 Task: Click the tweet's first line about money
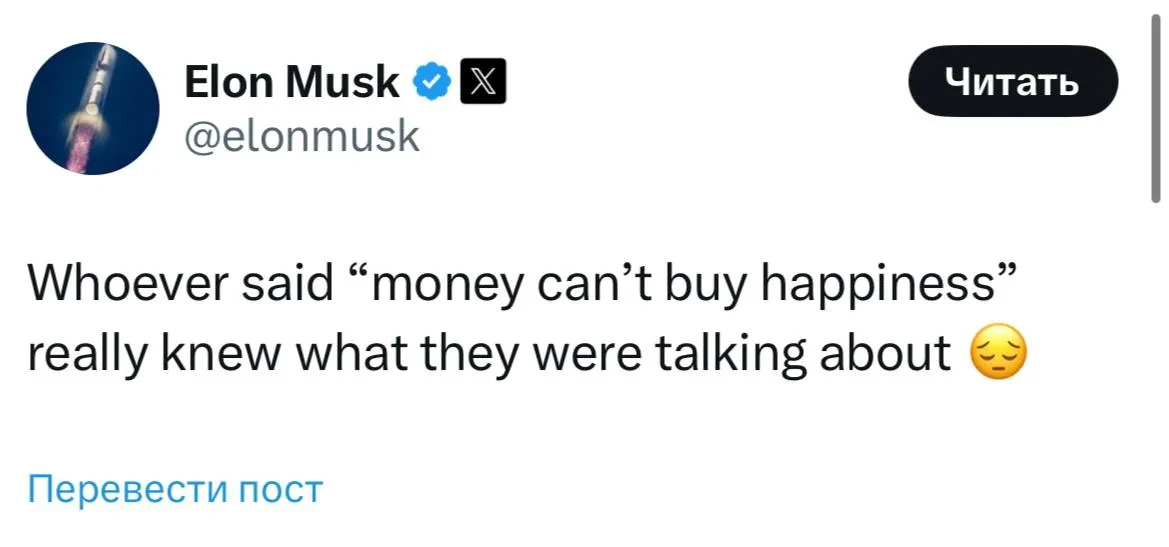tap(521, 288)
